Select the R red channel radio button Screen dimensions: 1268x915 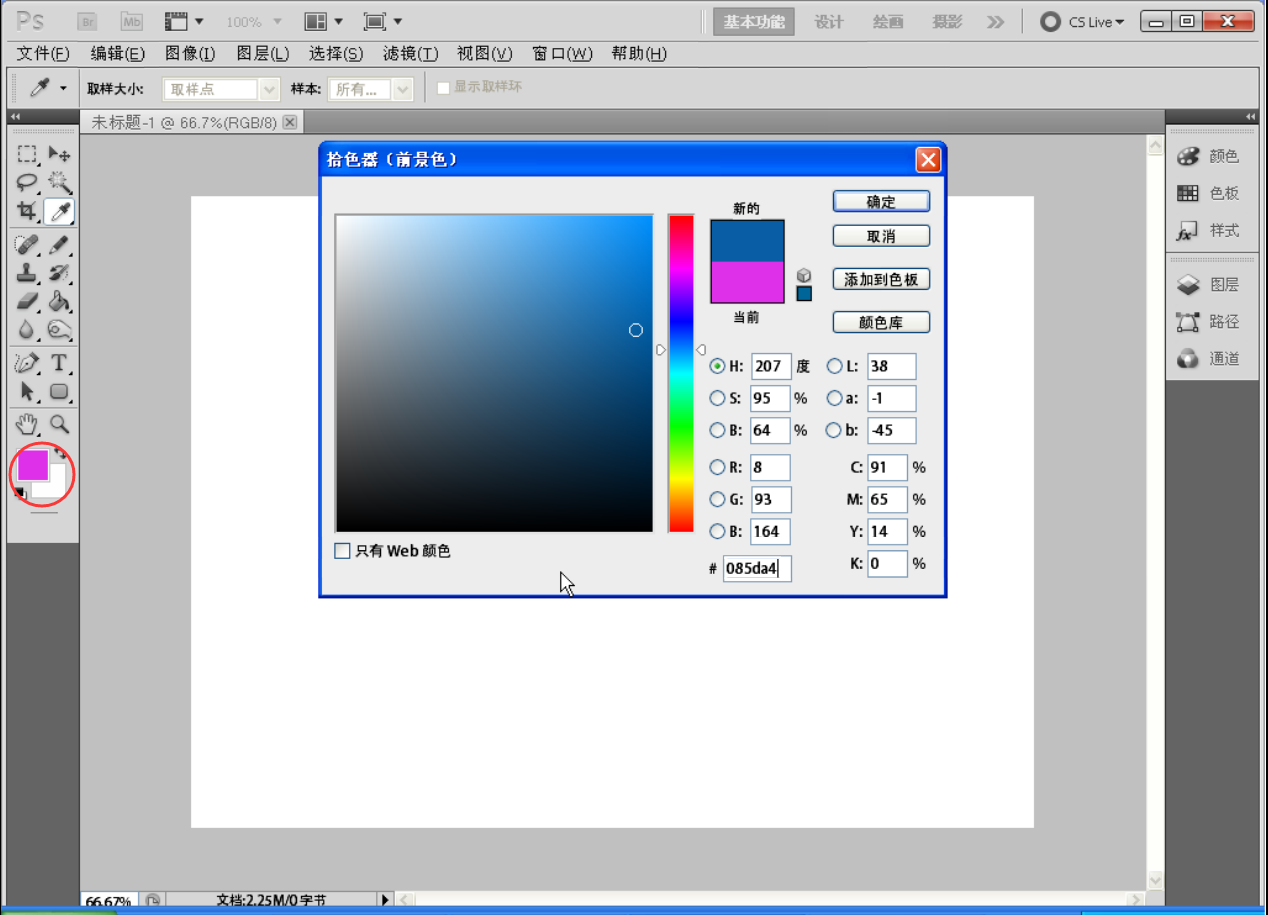tap(717, 467)
